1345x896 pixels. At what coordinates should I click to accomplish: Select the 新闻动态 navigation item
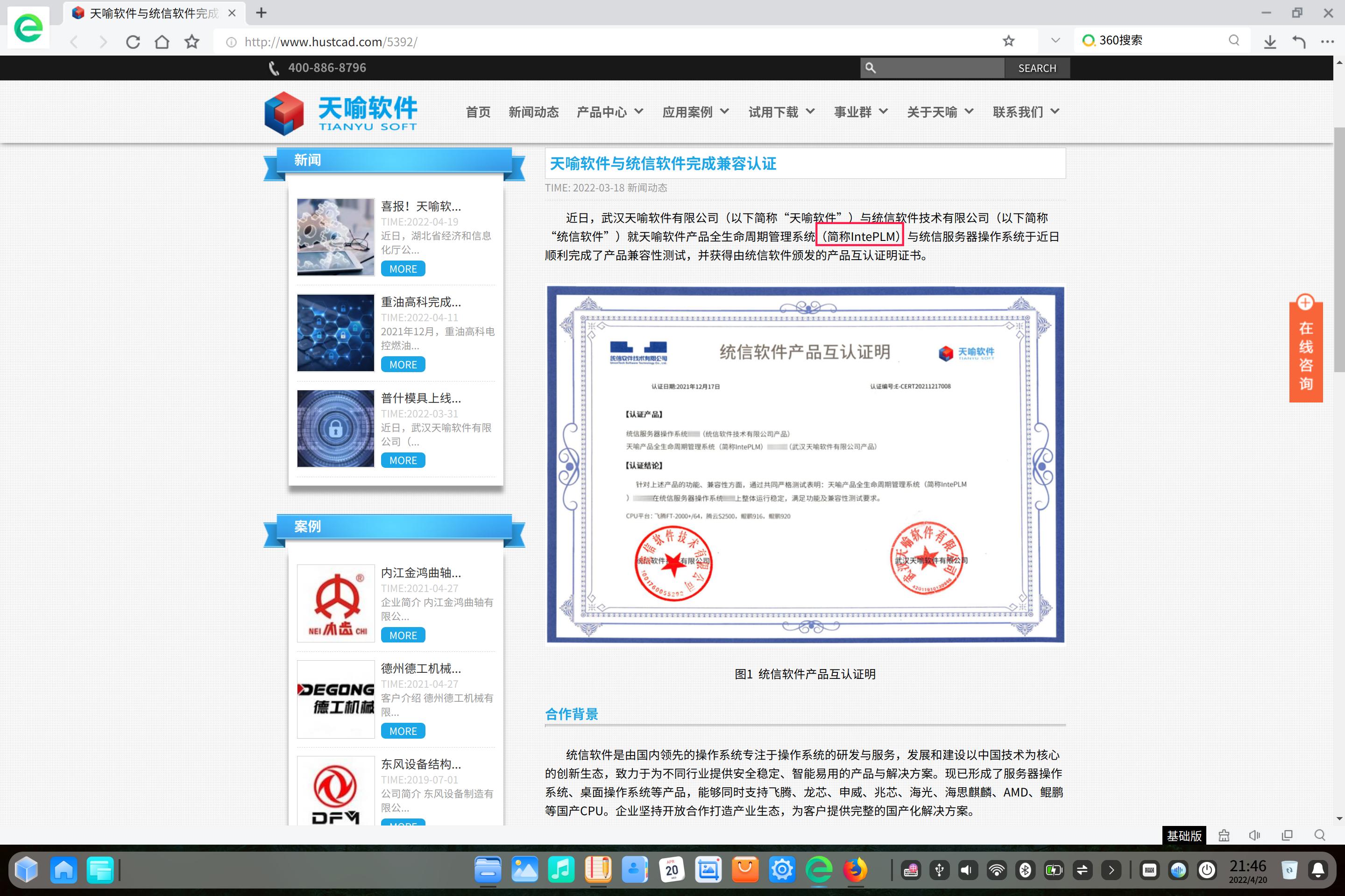[533, 112]
